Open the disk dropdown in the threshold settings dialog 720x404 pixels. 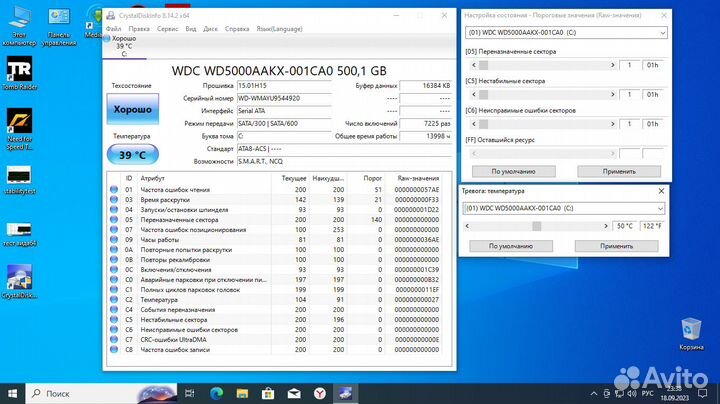coord(566,33)
